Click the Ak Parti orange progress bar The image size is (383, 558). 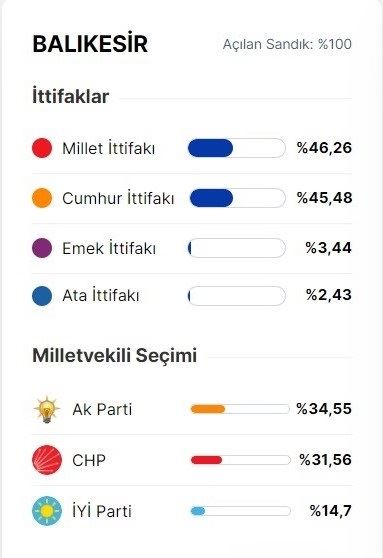(240, 409)
